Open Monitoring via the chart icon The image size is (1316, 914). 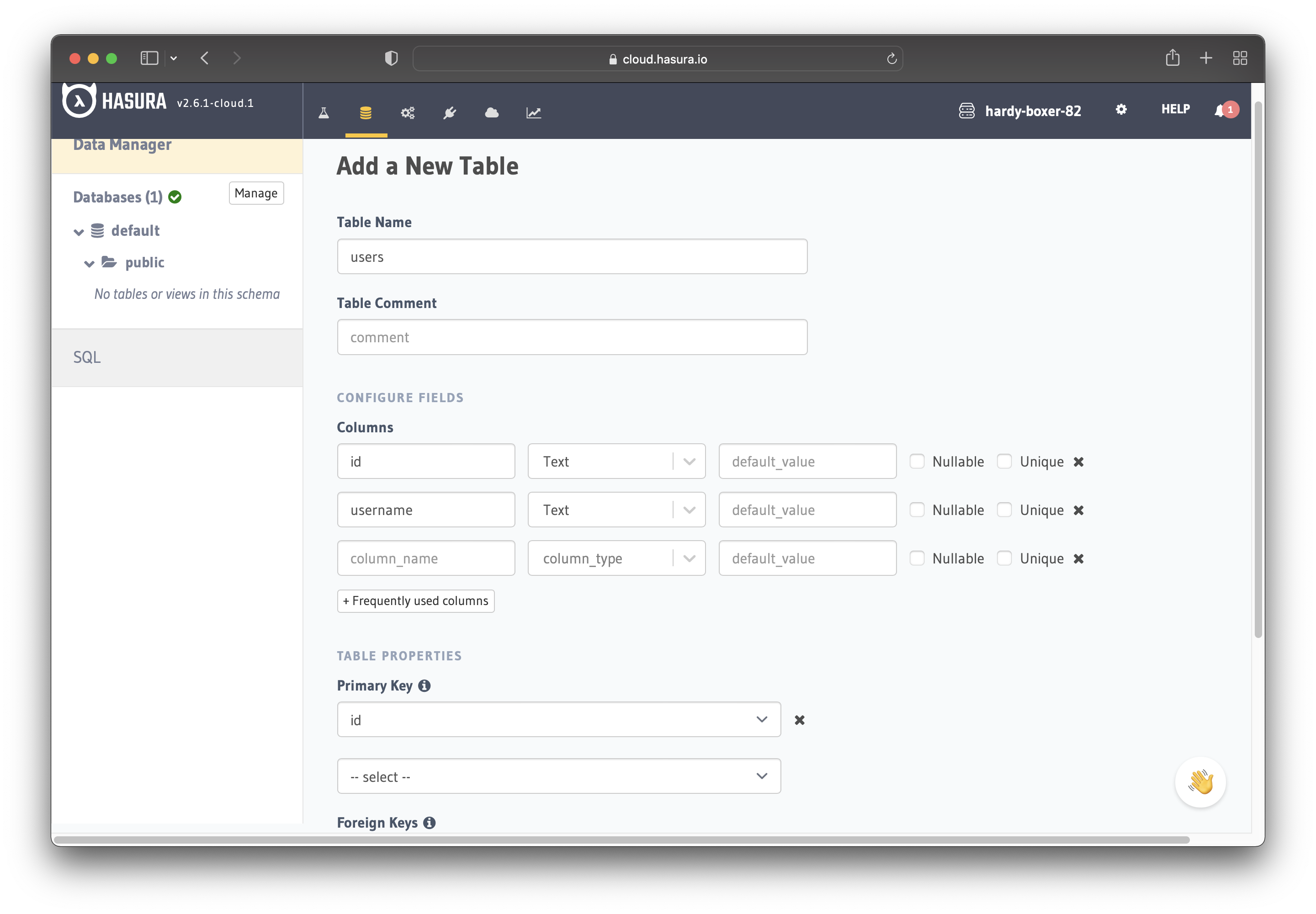[533, 113]
